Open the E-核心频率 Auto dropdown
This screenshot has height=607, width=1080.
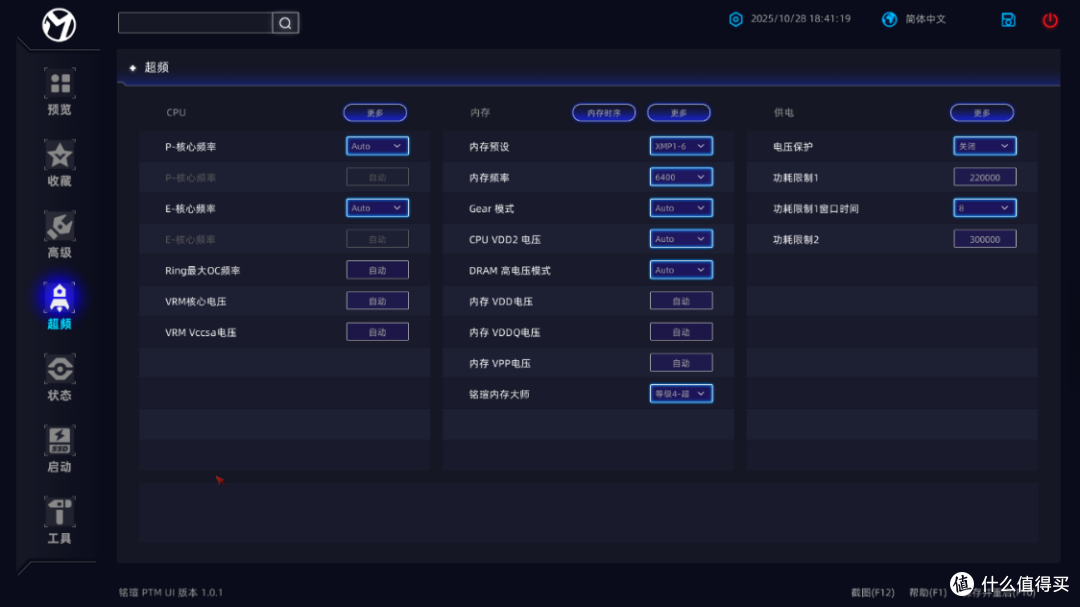click(377, 208)
